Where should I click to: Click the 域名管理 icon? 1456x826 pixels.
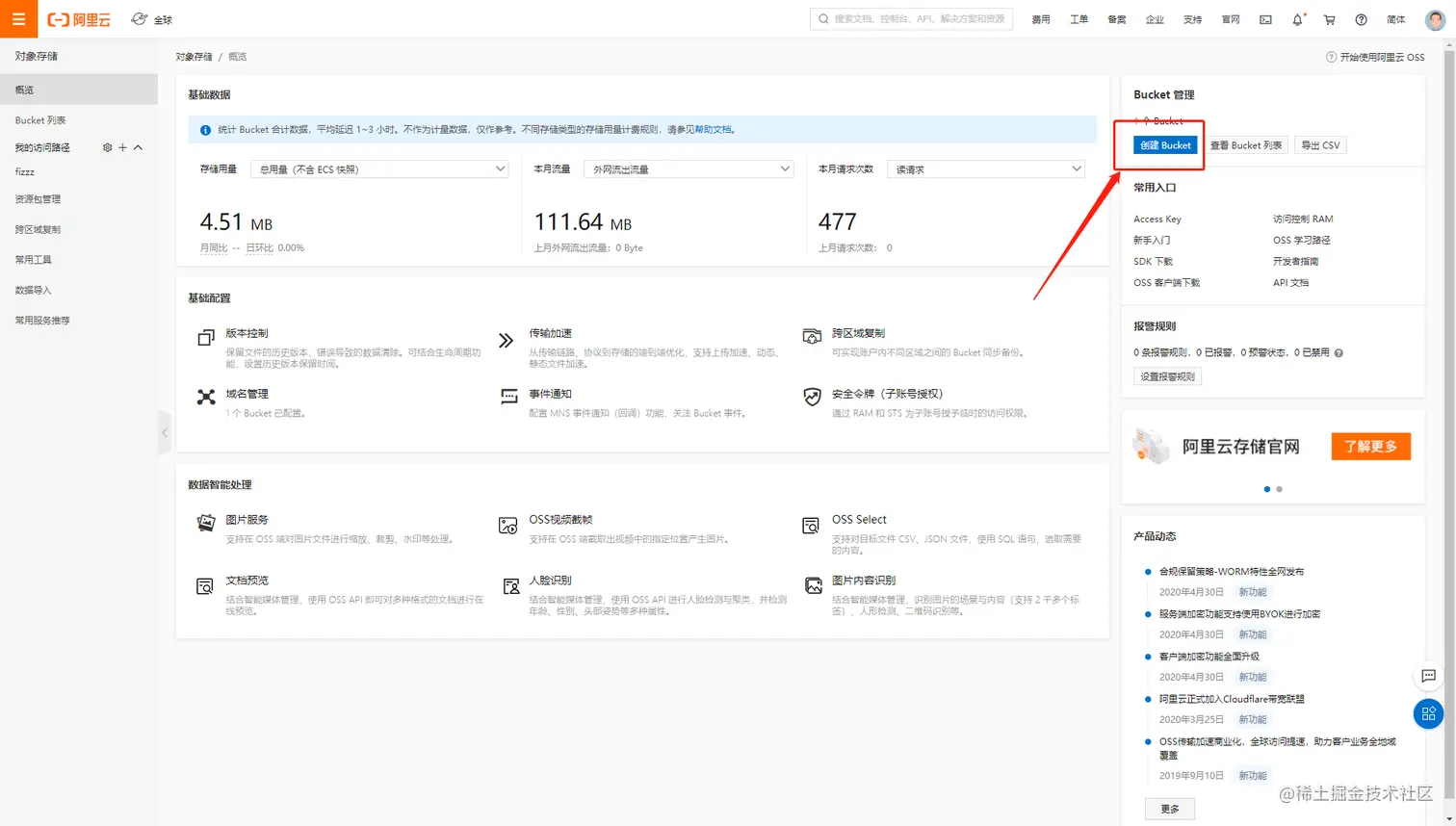point(206,397)
